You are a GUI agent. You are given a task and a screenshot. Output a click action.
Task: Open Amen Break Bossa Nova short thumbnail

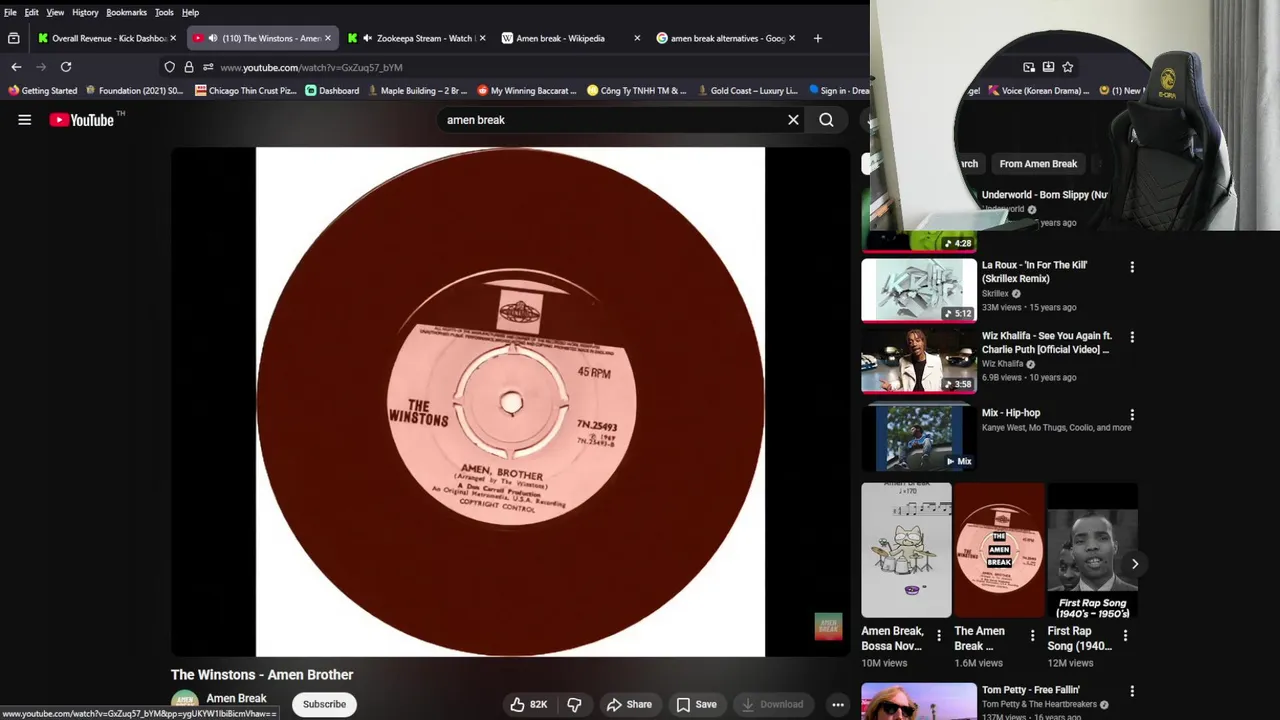[x=906, y=550]
